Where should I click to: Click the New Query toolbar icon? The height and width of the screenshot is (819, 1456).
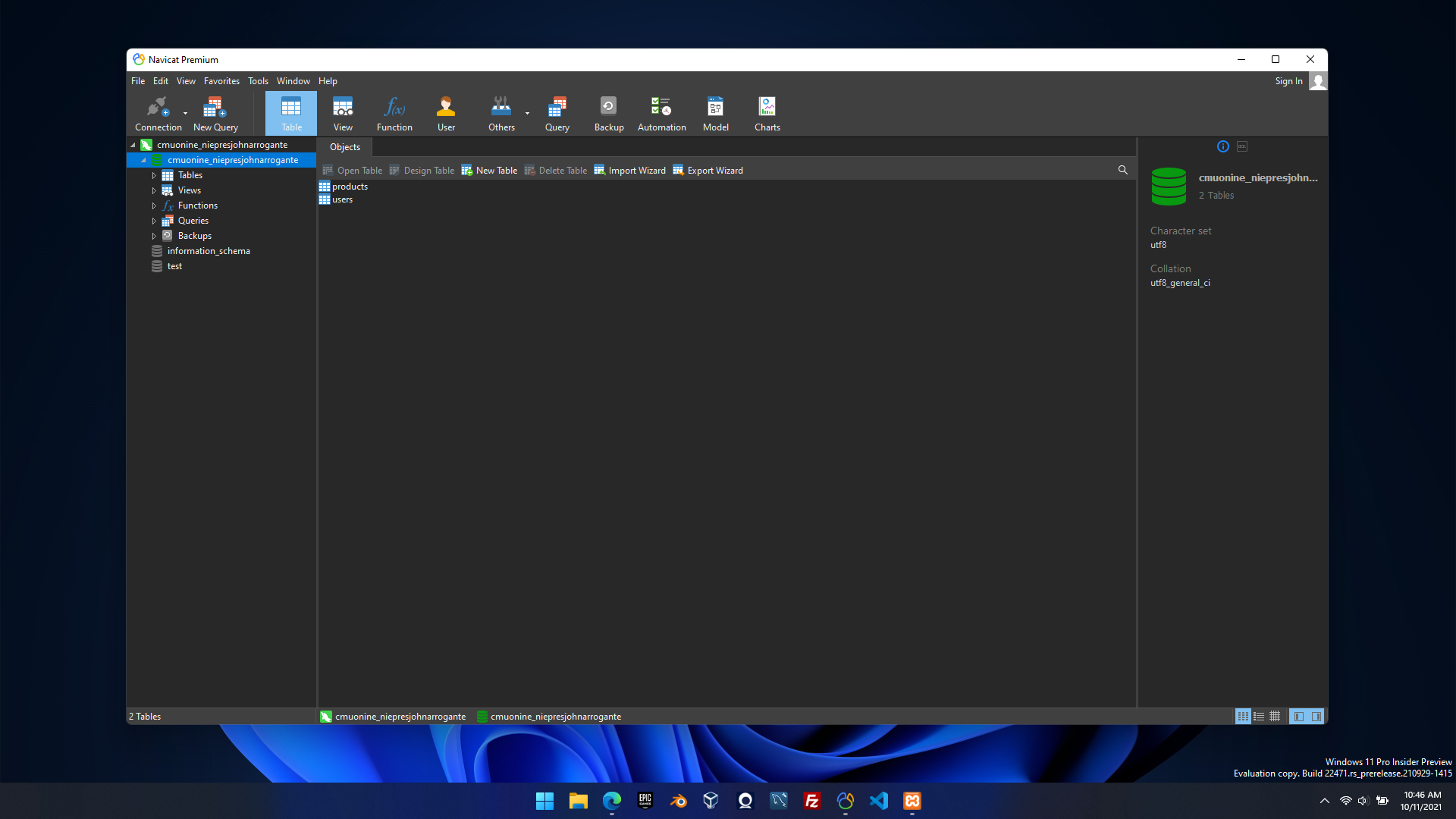(215, 113)
